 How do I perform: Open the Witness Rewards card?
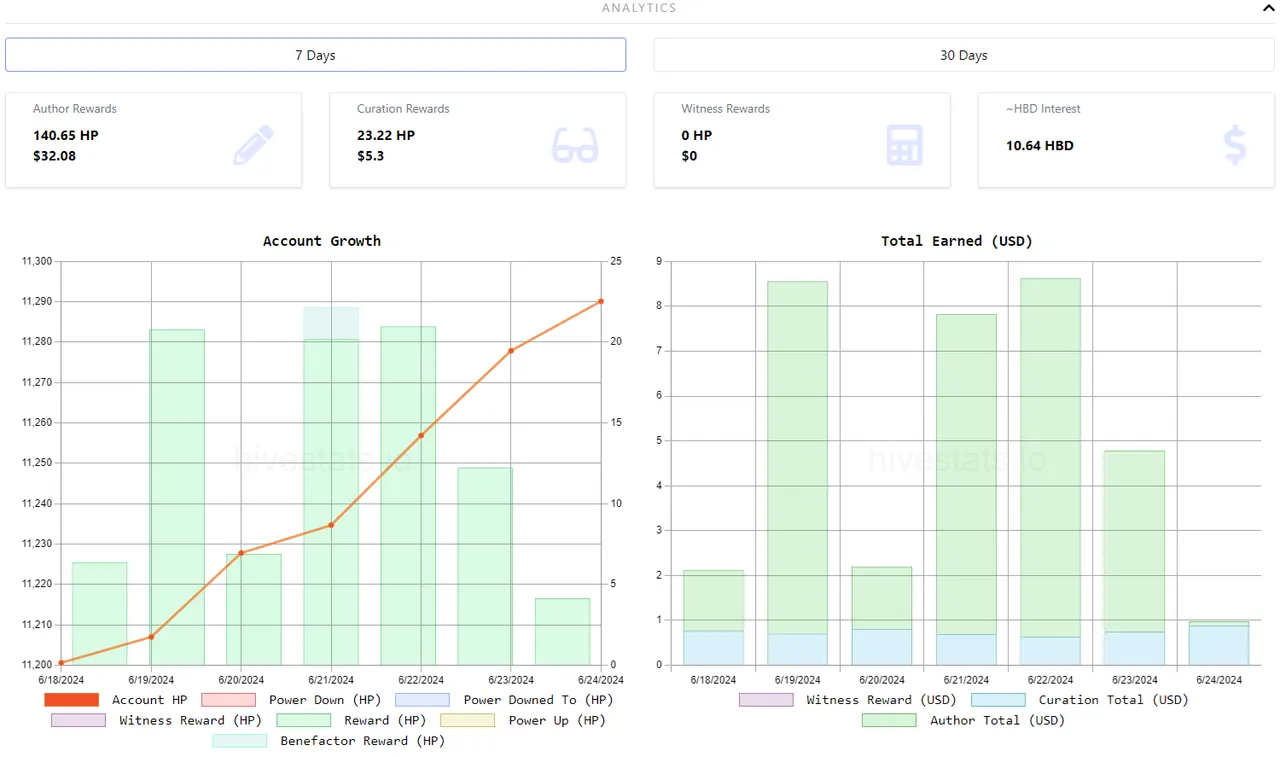[x=802, y=140]
